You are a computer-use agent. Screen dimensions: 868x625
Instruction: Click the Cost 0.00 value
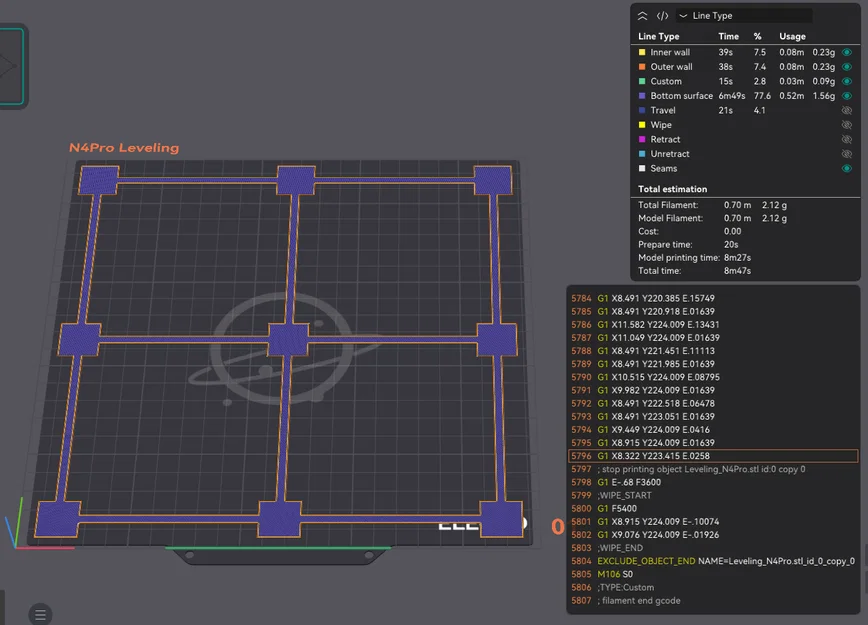(x=732, y=231)
